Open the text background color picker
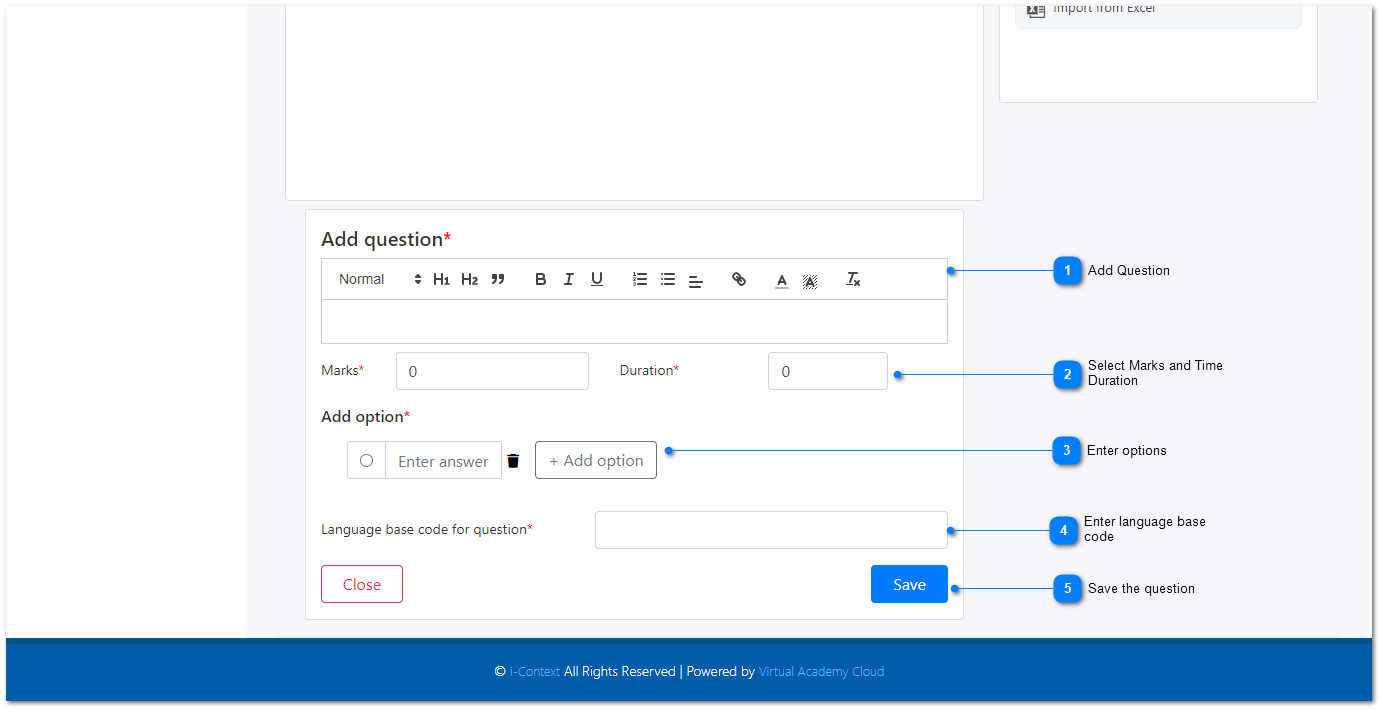Image resolution: width=1382 pixels, height=711 pixels. [x=810, y=281]
